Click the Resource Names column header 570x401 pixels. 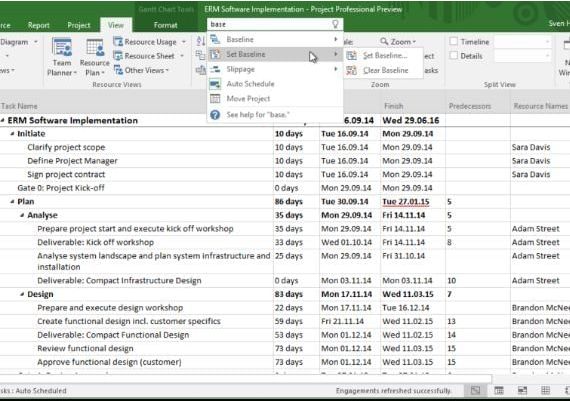tap(541, 106)
